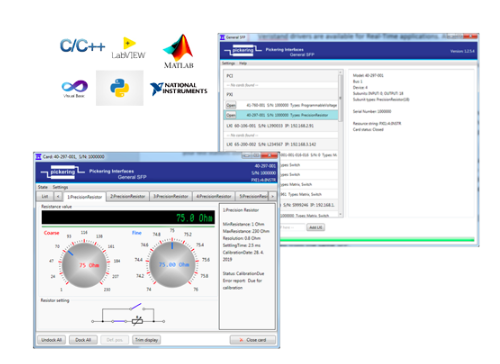The width and height of the screenshot is (500, 364).
Task: Select the 41-760-001 ProgrammableVoltage row
Action: coord(281,105)
